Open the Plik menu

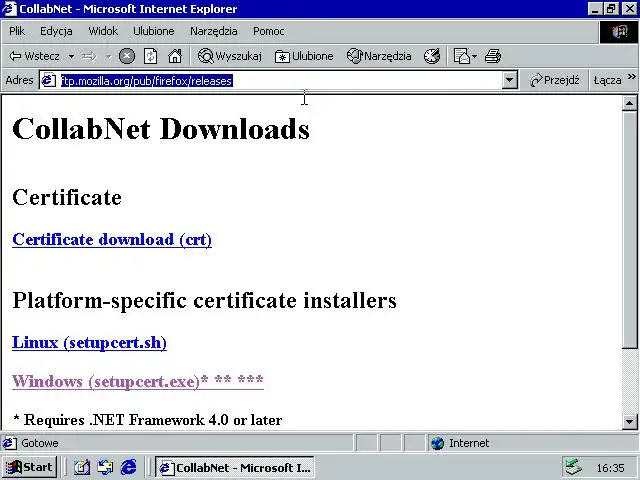click(x=17, y=31)
